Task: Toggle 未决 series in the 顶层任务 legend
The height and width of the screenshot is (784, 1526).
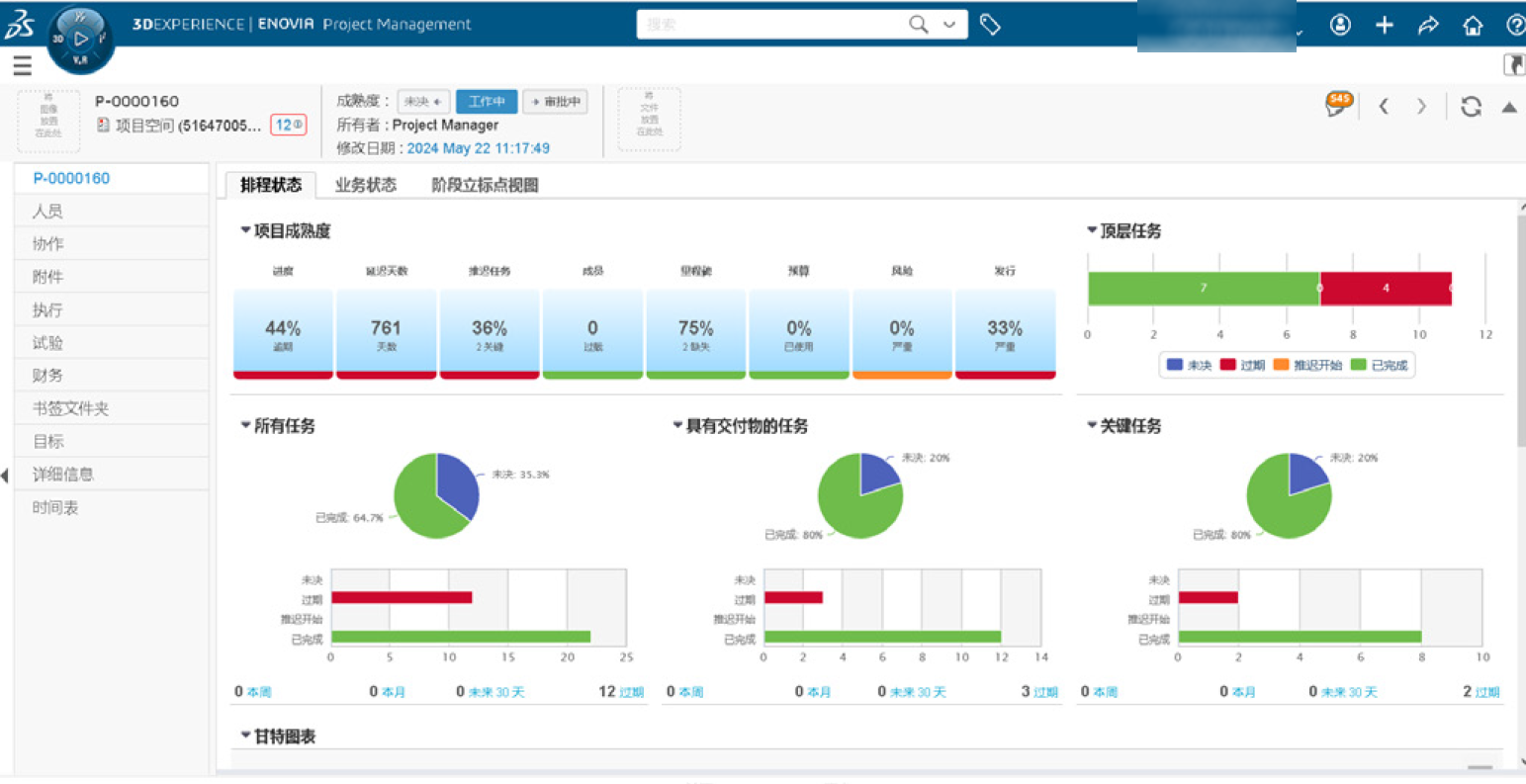Action: click(x=1189, y=365)
